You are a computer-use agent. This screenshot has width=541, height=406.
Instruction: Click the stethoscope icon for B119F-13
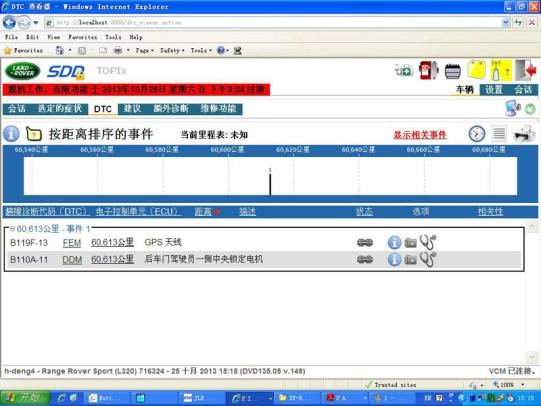point(428,242)
